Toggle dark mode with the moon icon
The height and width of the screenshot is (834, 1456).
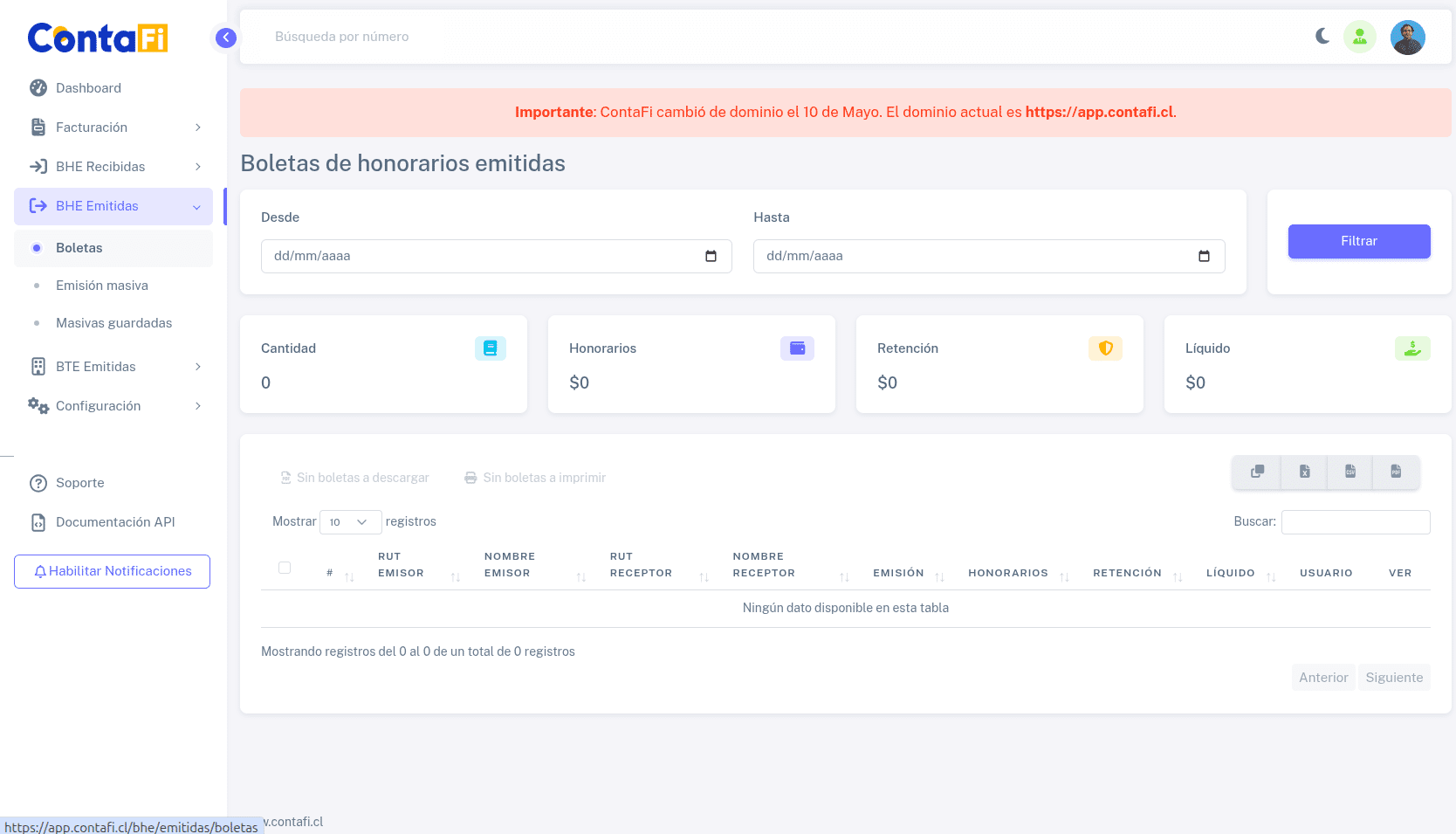click(x=1322, y=36)
